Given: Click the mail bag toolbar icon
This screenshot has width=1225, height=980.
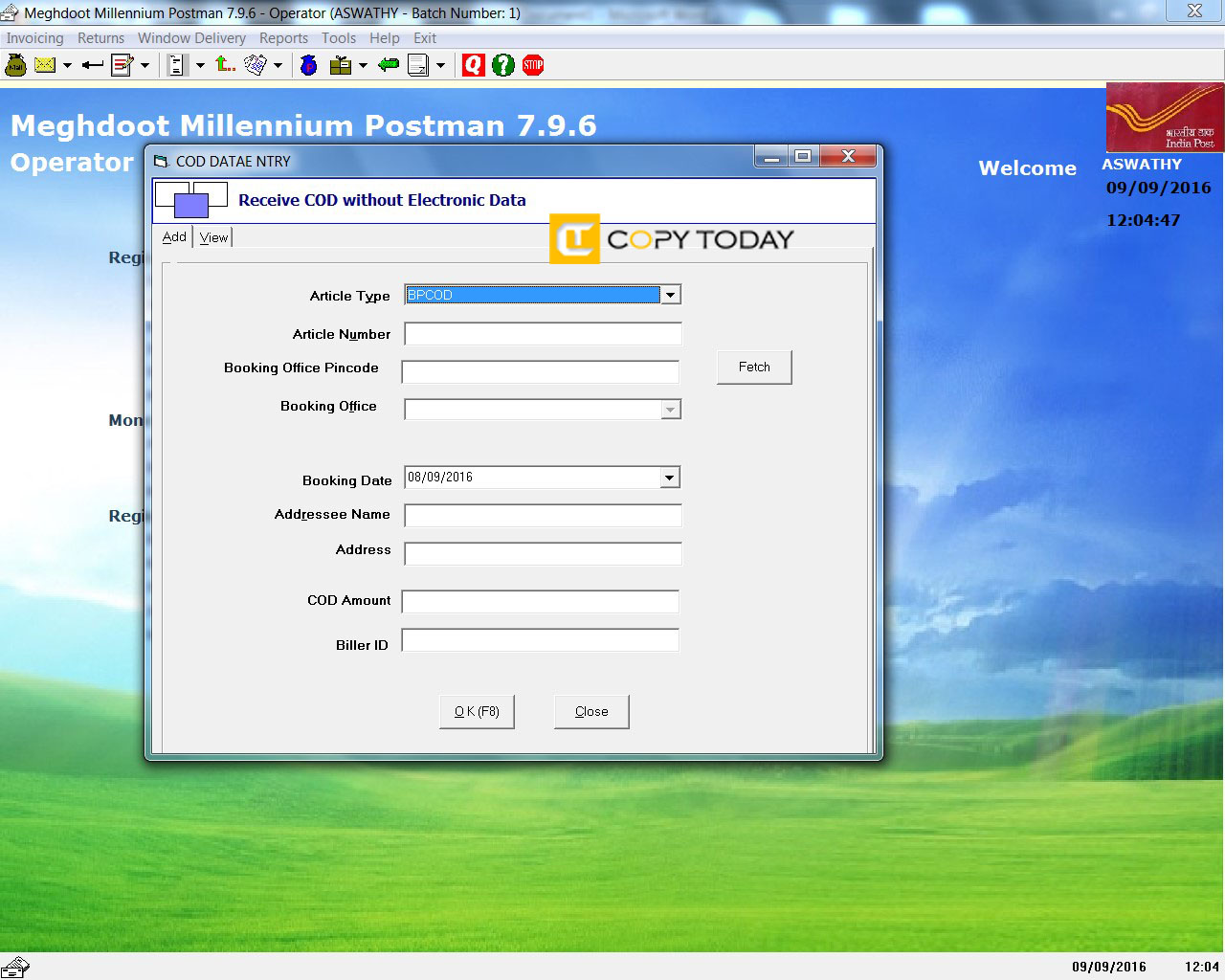Looking at the screenshot, I should pyautogui.click(x=16, y=65).
